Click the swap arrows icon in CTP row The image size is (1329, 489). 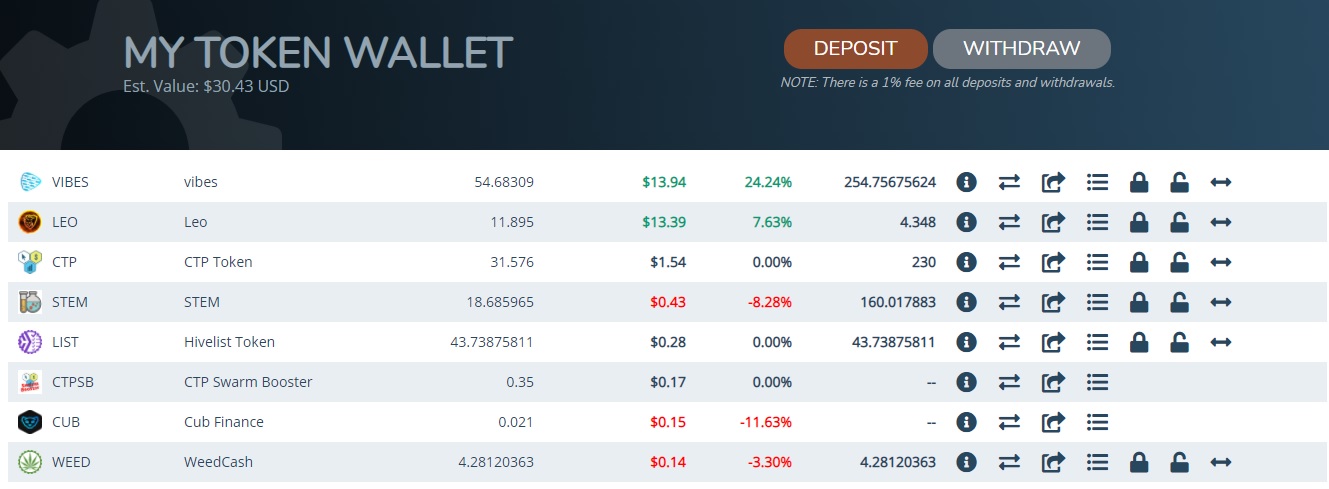[x=1009, y=262]
